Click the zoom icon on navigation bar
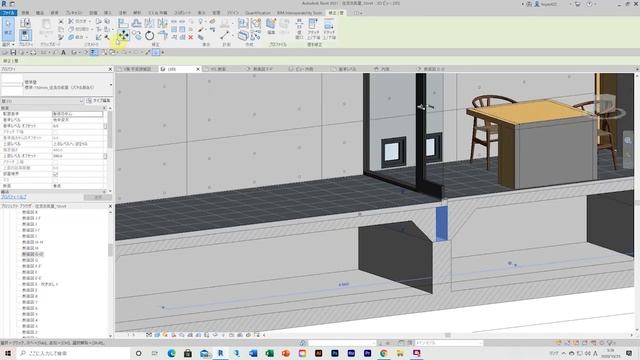This screenshot has width=640, height=360. click(x=628, y=141)
